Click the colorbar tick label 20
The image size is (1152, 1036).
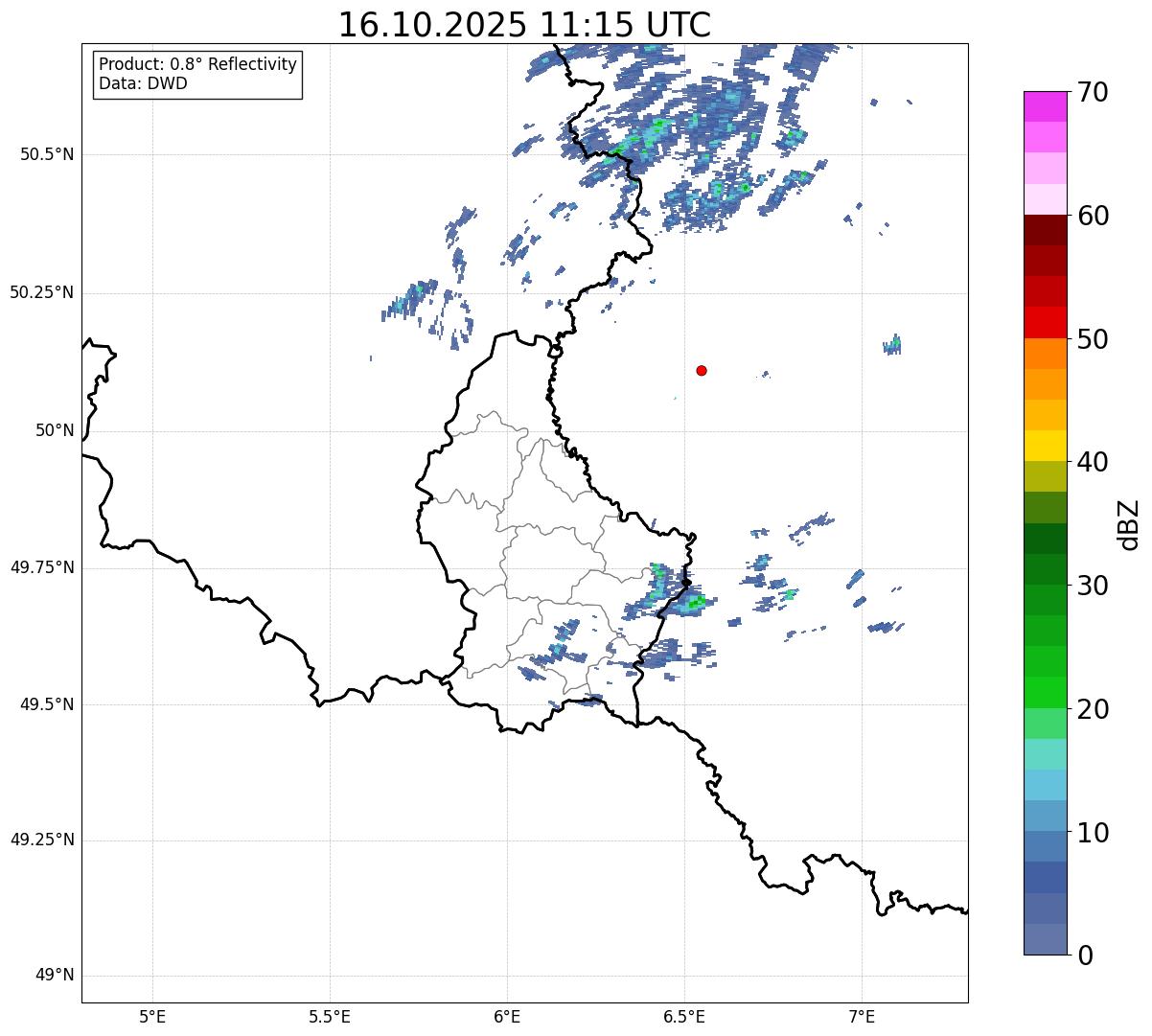[x=1094, y=709]
